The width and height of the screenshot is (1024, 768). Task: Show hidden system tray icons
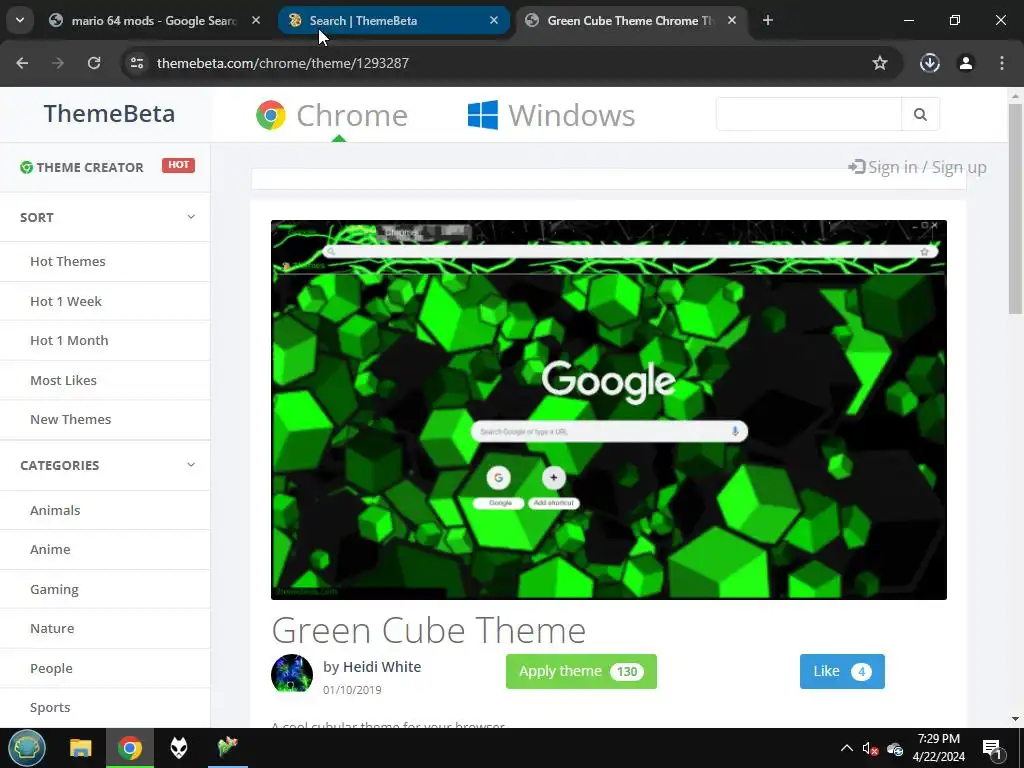pyautogui.click(x=846, y=748)
